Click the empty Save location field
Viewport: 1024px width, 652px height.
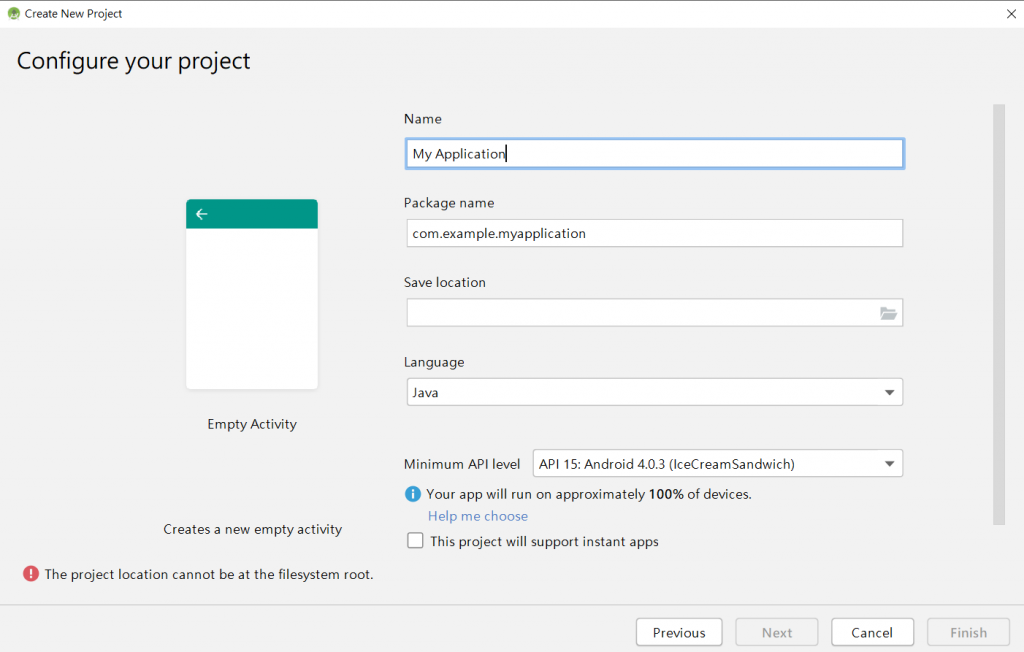coord(640,313)
